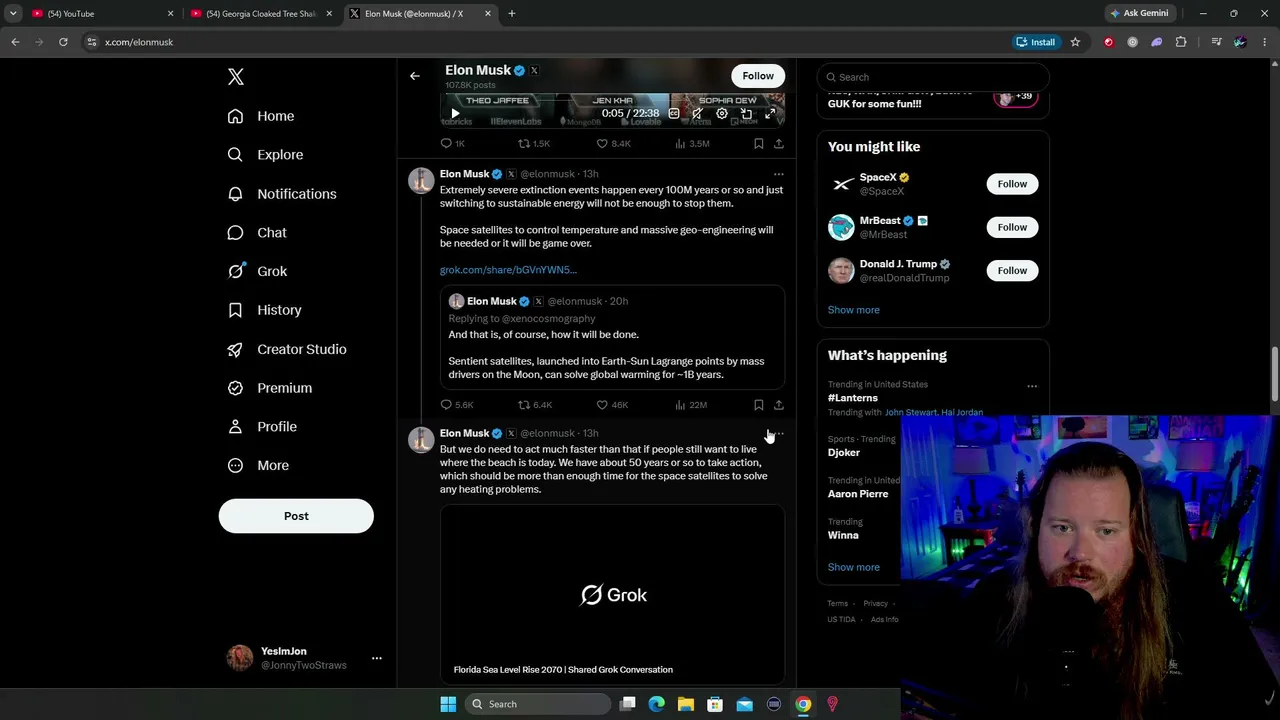This screenshot has width=1280, height=720.
Task: Open the grok.com/bGVnYWN5 link
Action: coord(508,270)
